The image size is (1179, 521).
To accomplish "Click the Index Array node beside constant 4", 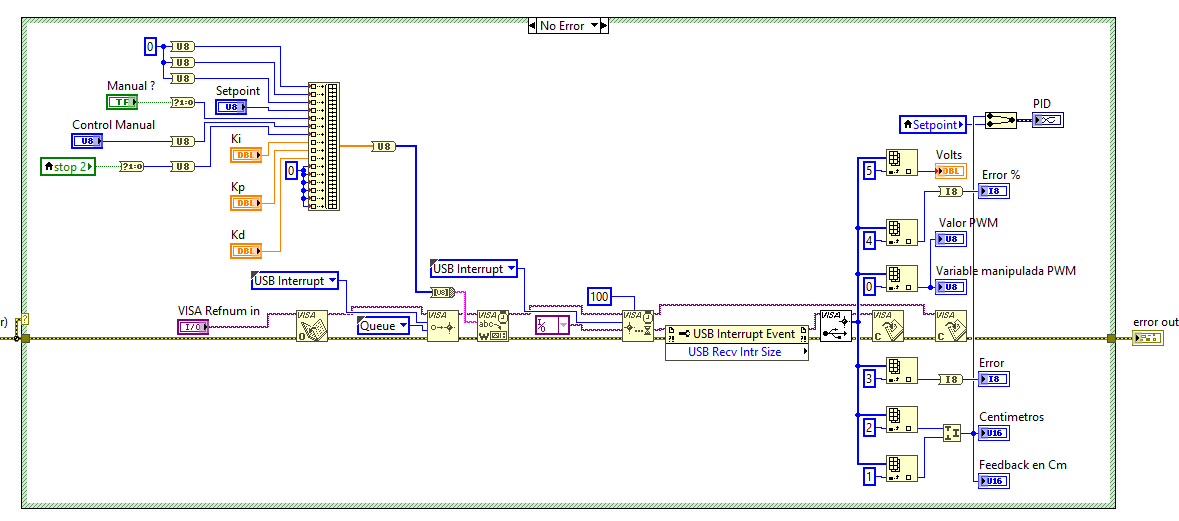I will tap(902, 234).
